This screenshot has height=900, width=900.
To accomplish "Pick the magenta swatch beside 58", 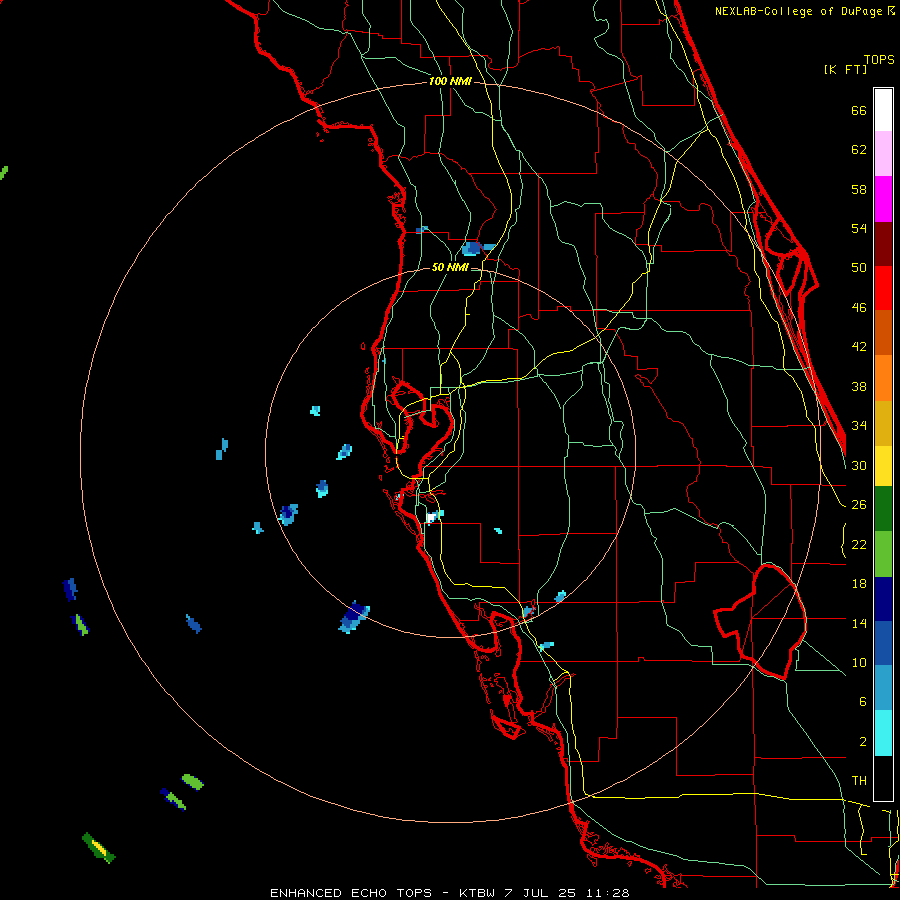I will (883, 199).
